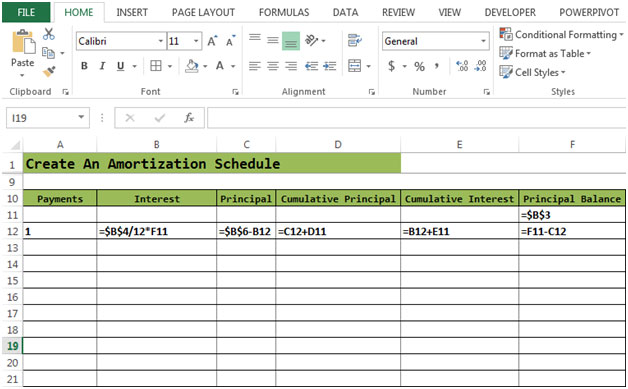The width and height of the screenshot is (628, 389).
Task: Click Cancel X in formula bar
Action: [130, 118]
